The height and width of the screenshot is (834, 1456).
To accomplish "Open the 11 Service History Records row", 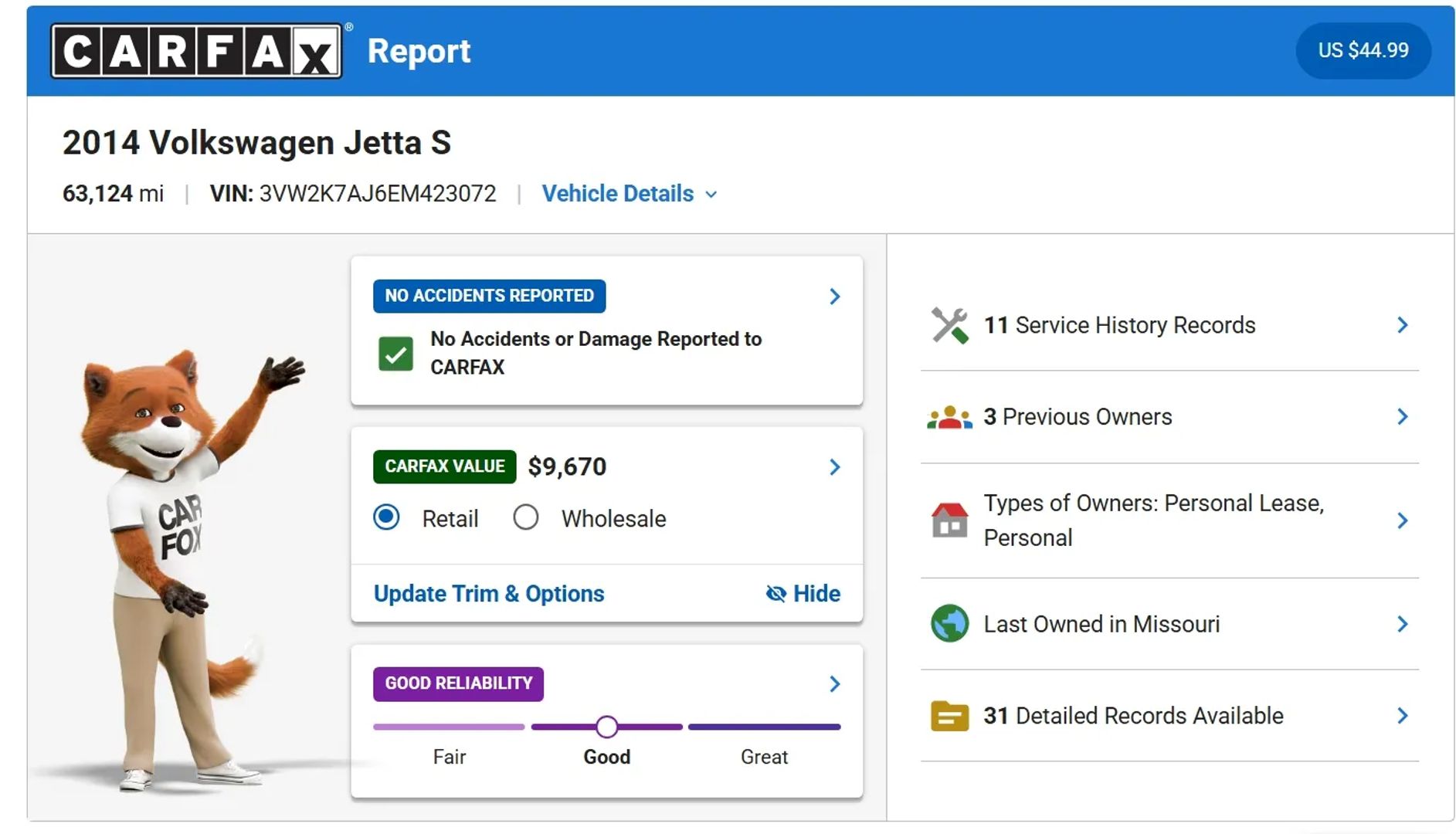I will tap(1169, 325).
